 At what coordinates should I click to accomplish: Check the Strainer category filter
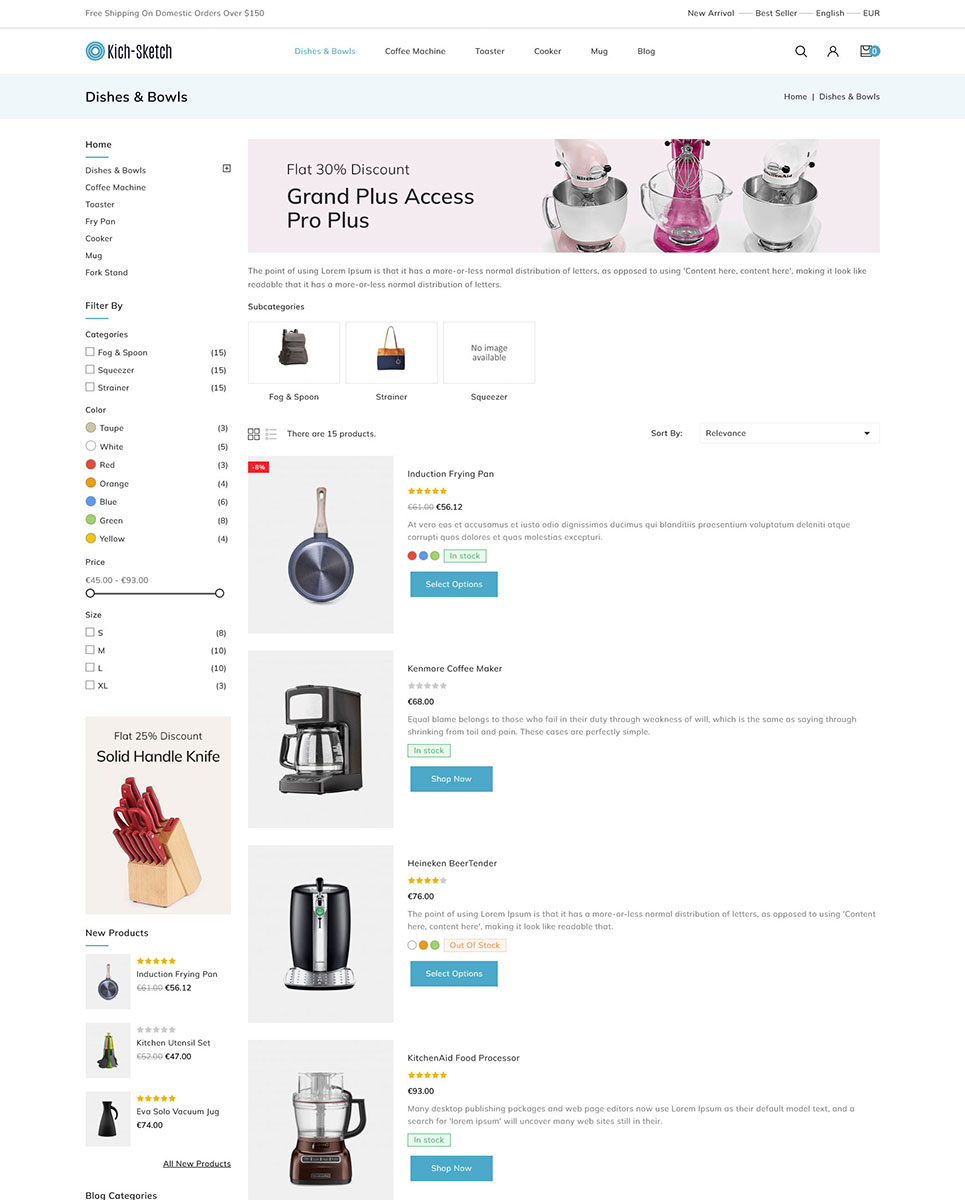tap(90, 387)
